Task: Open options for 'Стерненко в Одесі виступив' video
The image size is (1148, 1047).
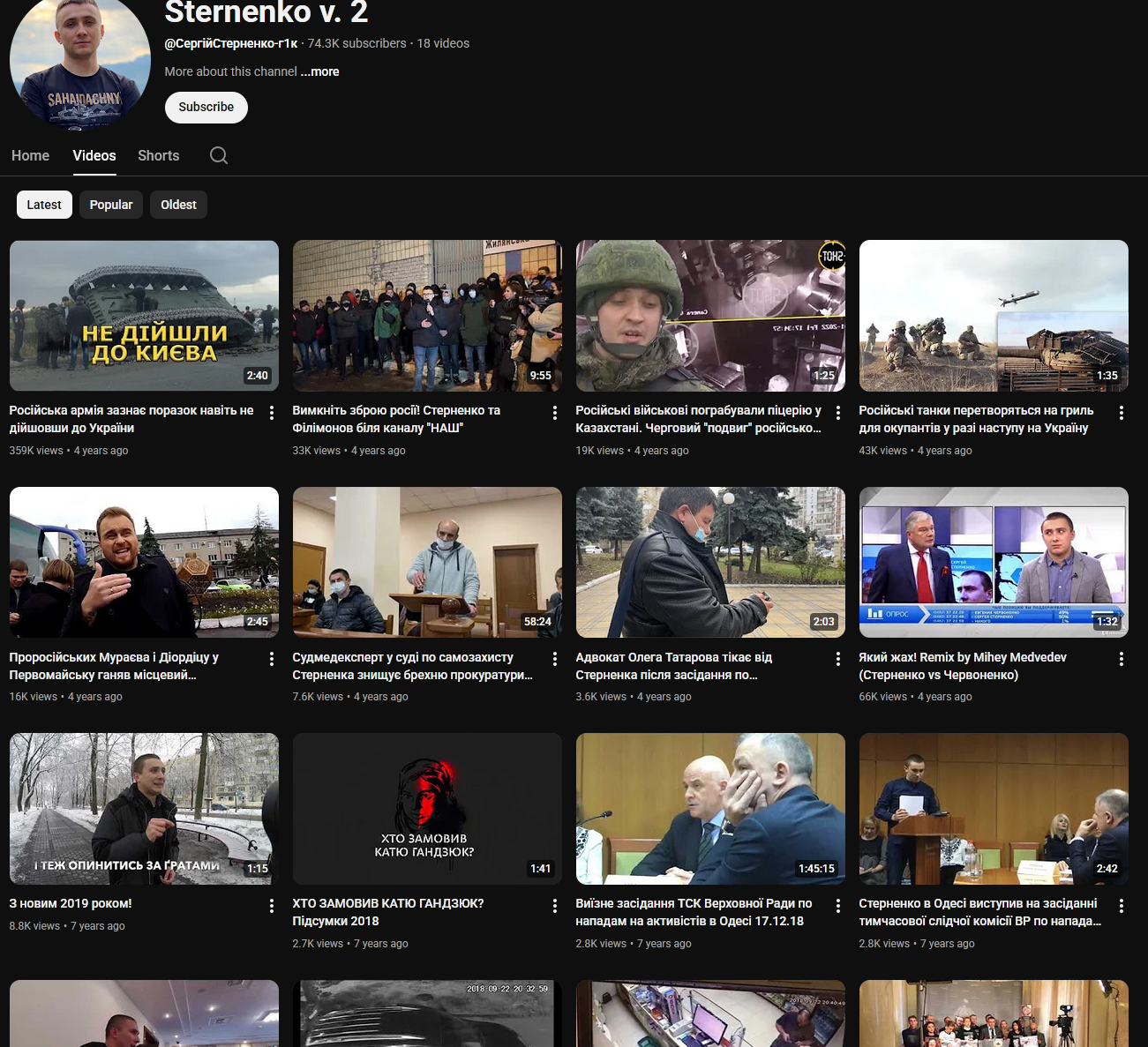Action: [x=1122, y=905]
